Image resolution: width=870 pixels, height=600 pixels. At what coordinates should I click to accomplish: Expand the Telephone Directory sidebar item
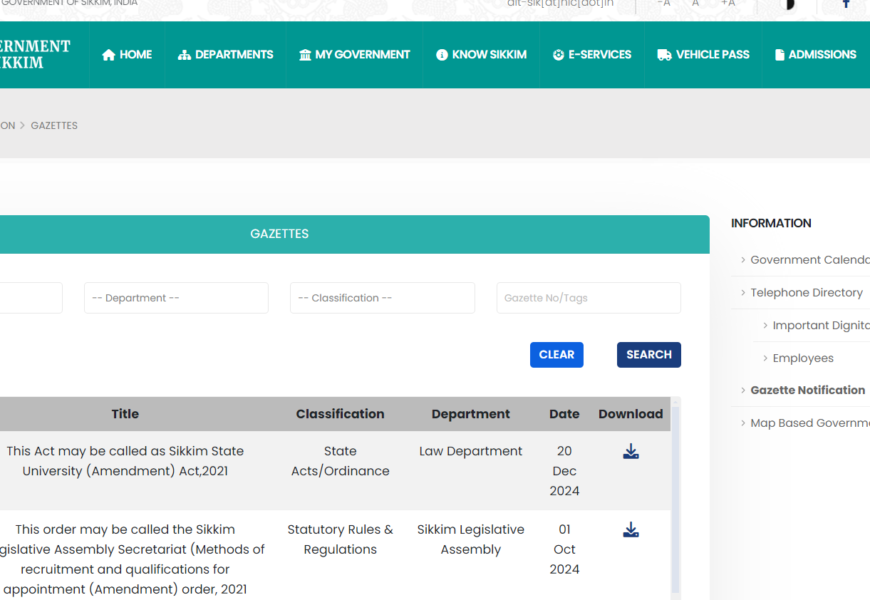(x=806, y=293)
